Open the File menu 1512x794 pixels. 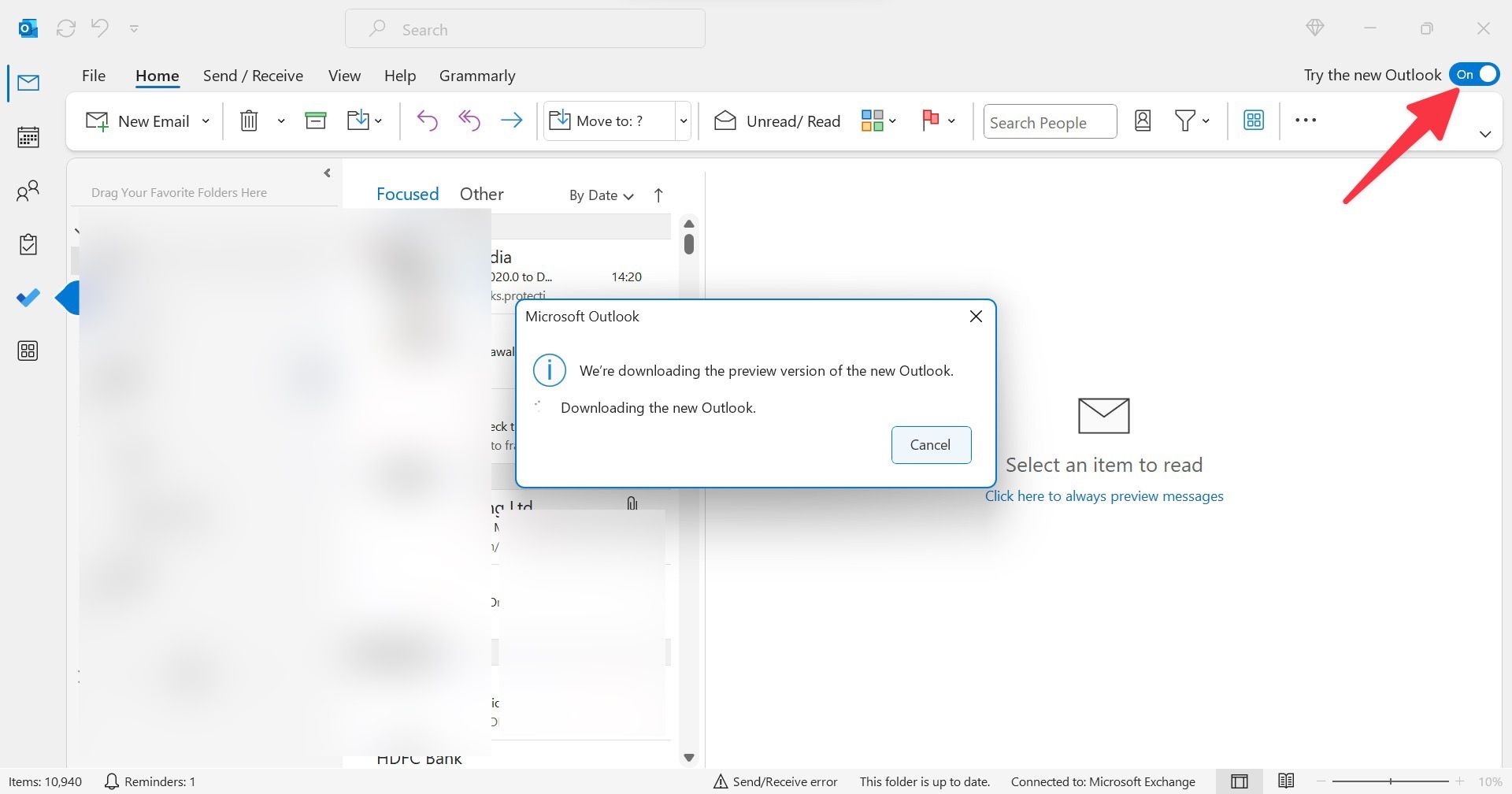[x=94, y=76]
